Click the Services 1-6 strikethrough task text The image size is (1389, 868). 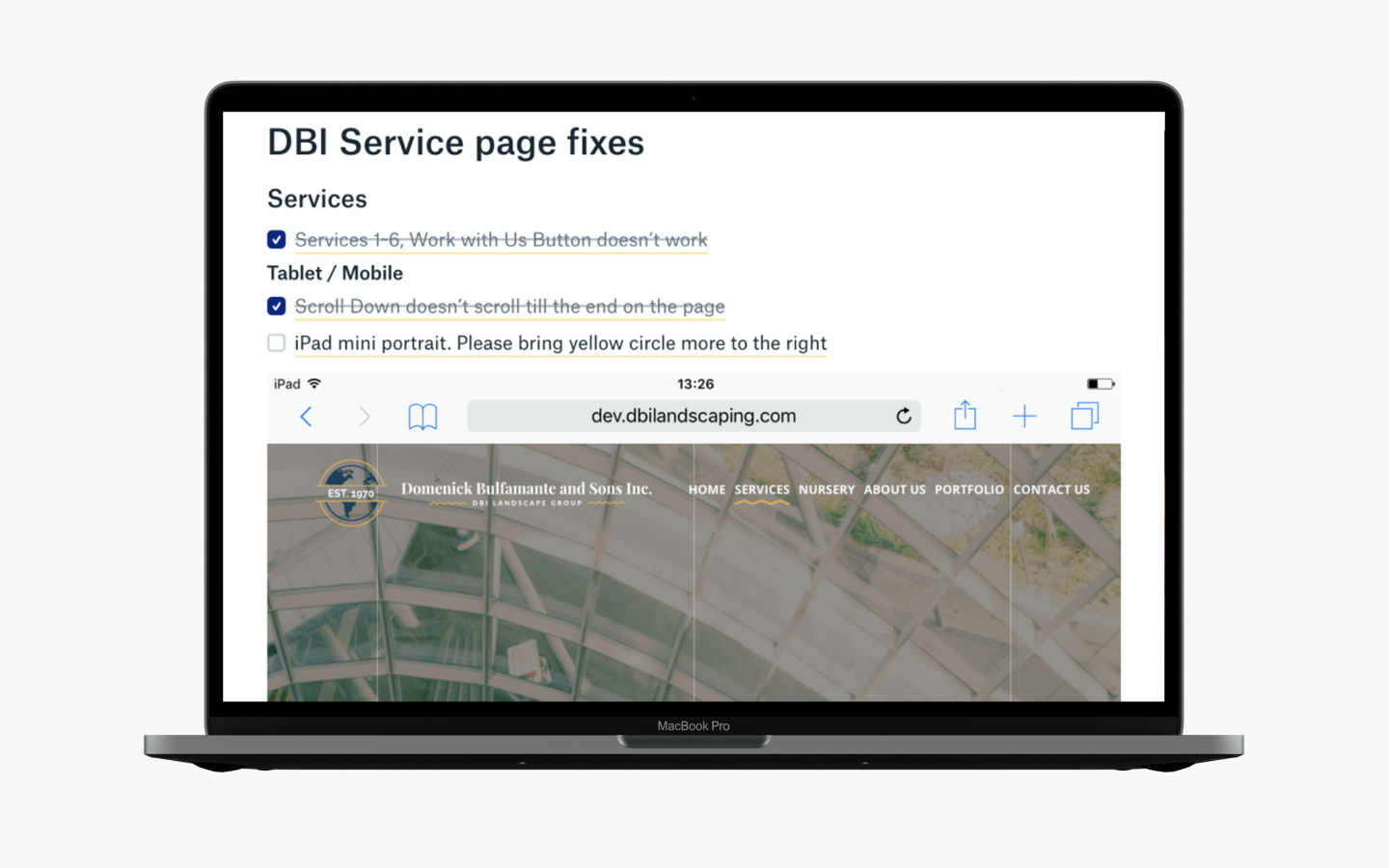(502, 240)
